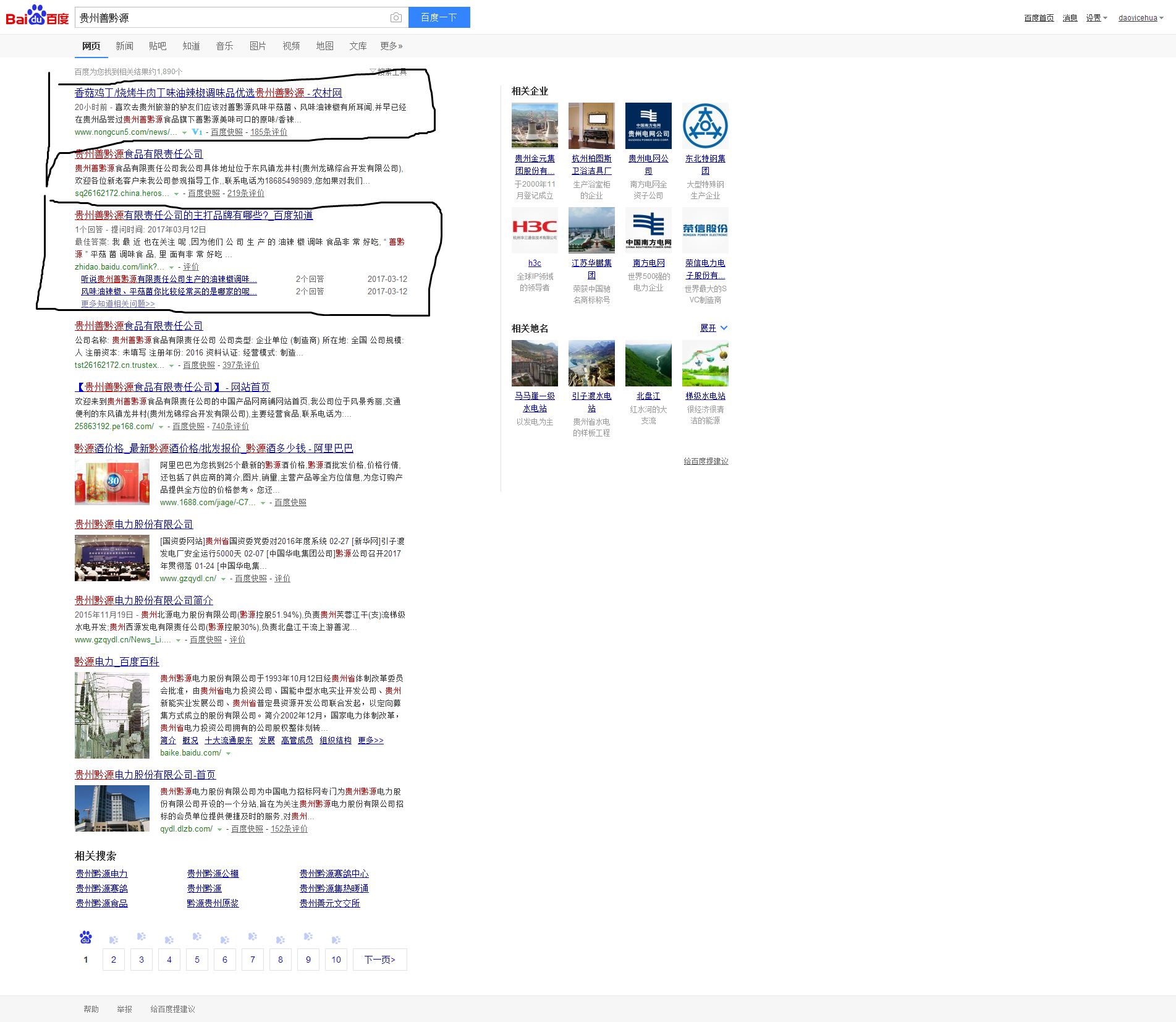Expand sq26162172.china result dropdown arrow
Viewport: 1176px width, 1022px height.
tap(176, 194)
